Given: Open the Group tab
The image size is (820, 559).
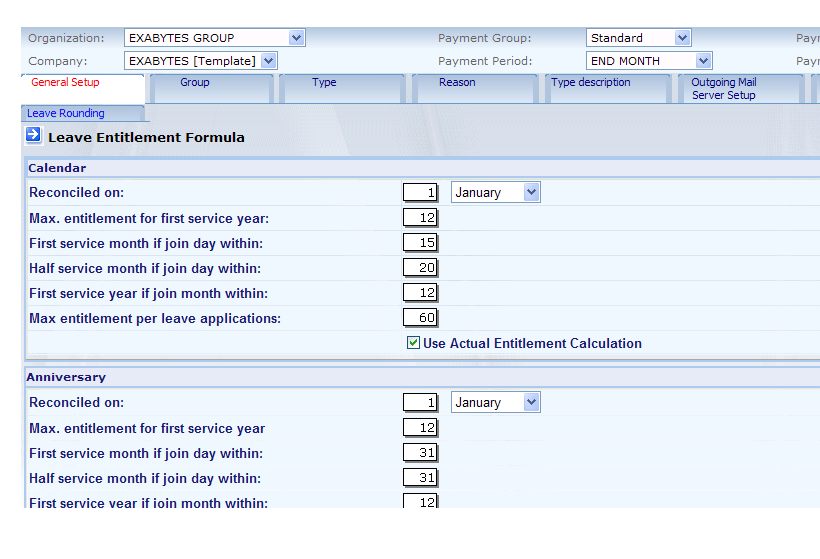Looking at the screenshot, I should click(x=195, y=83).
